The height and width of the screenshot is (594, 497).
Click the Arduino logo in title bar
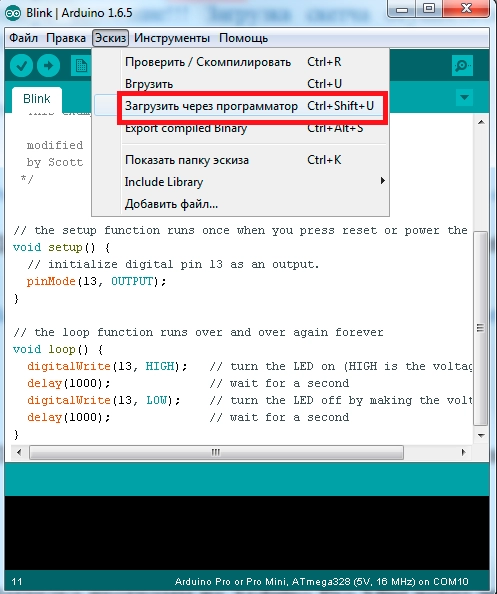pyautogui.click(x=13, y=13)
